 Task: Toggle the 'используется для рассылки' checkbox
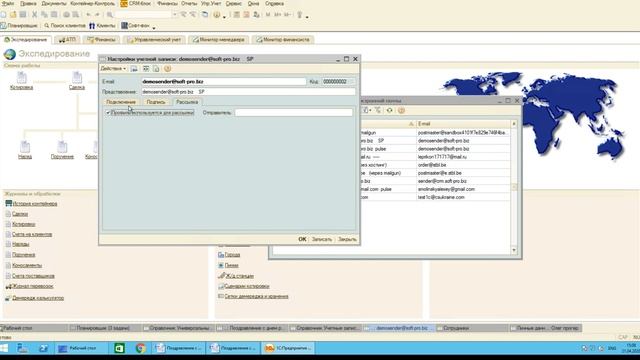(x=108, y=113)
